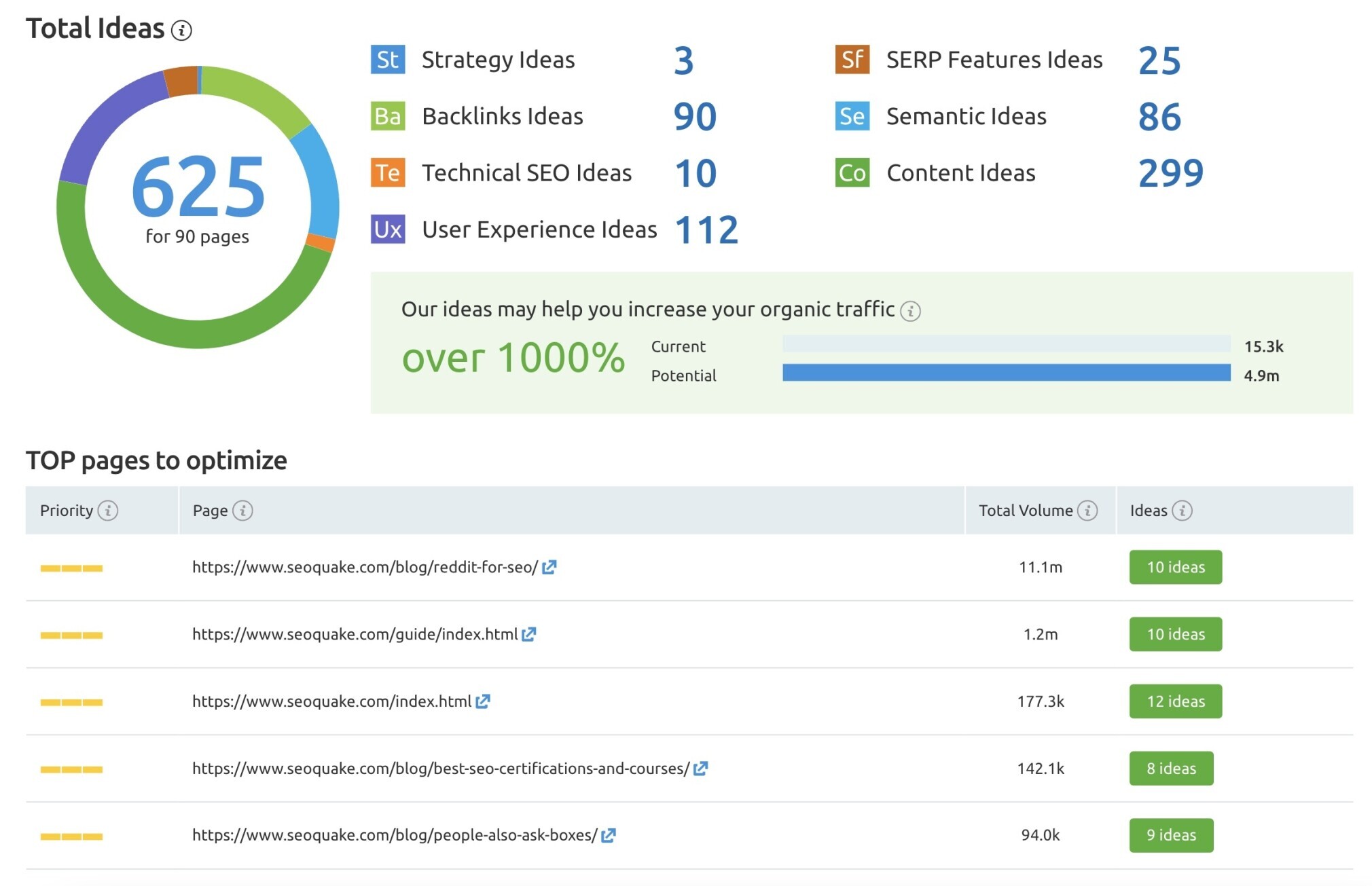Click the Current traffic light bar
1372x886 pixels.
(1006, 344)
